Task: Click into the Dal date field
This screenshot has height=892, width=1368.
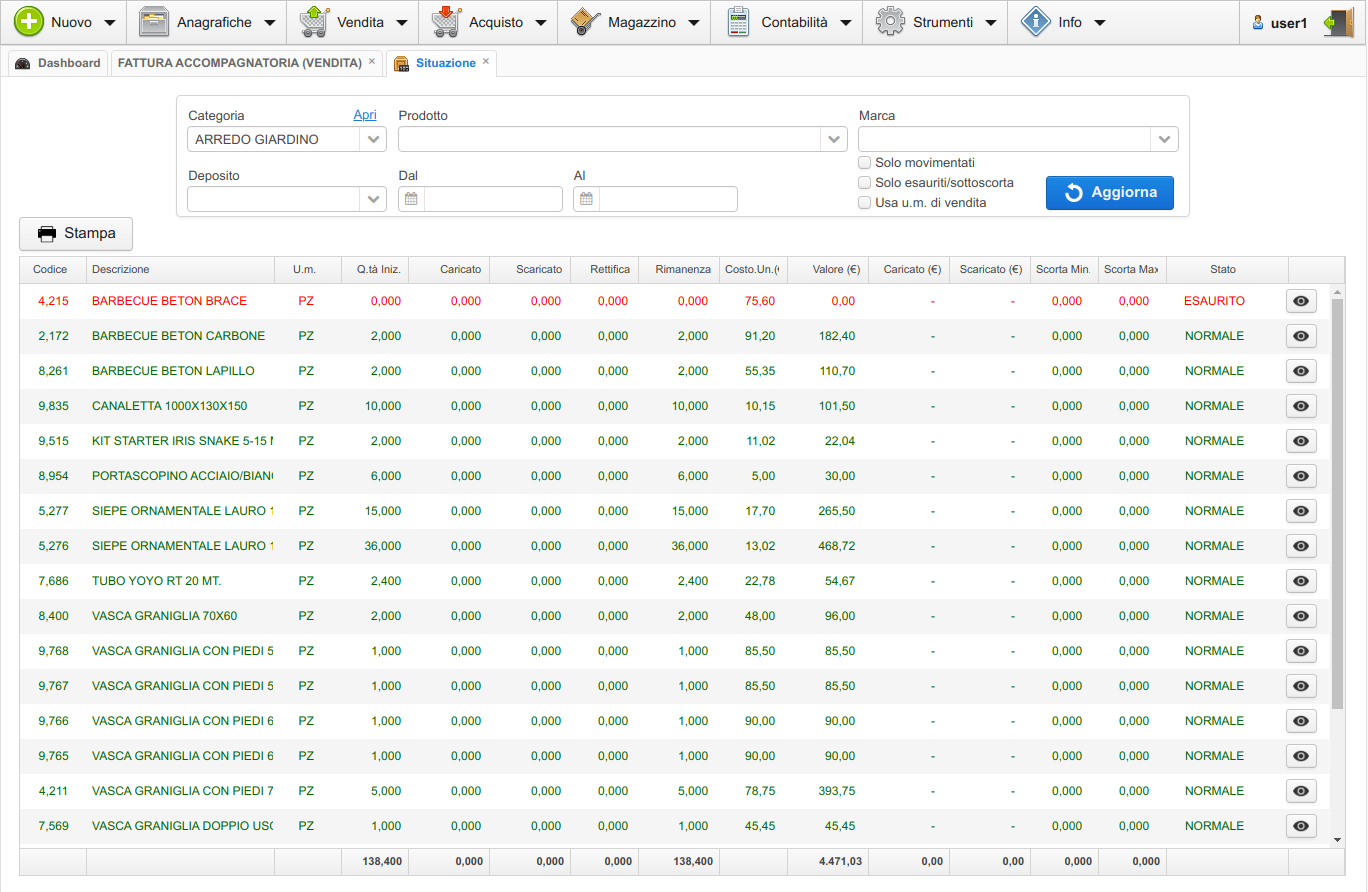Action: click(x=493, y=199)
